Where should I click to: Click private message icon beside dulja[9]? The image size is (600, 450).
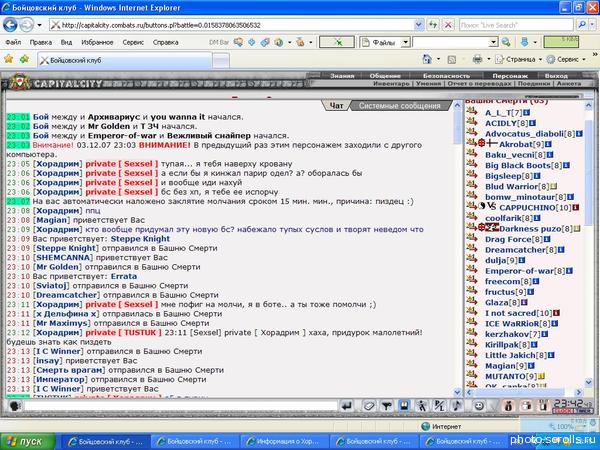click(x=472, y=259)
